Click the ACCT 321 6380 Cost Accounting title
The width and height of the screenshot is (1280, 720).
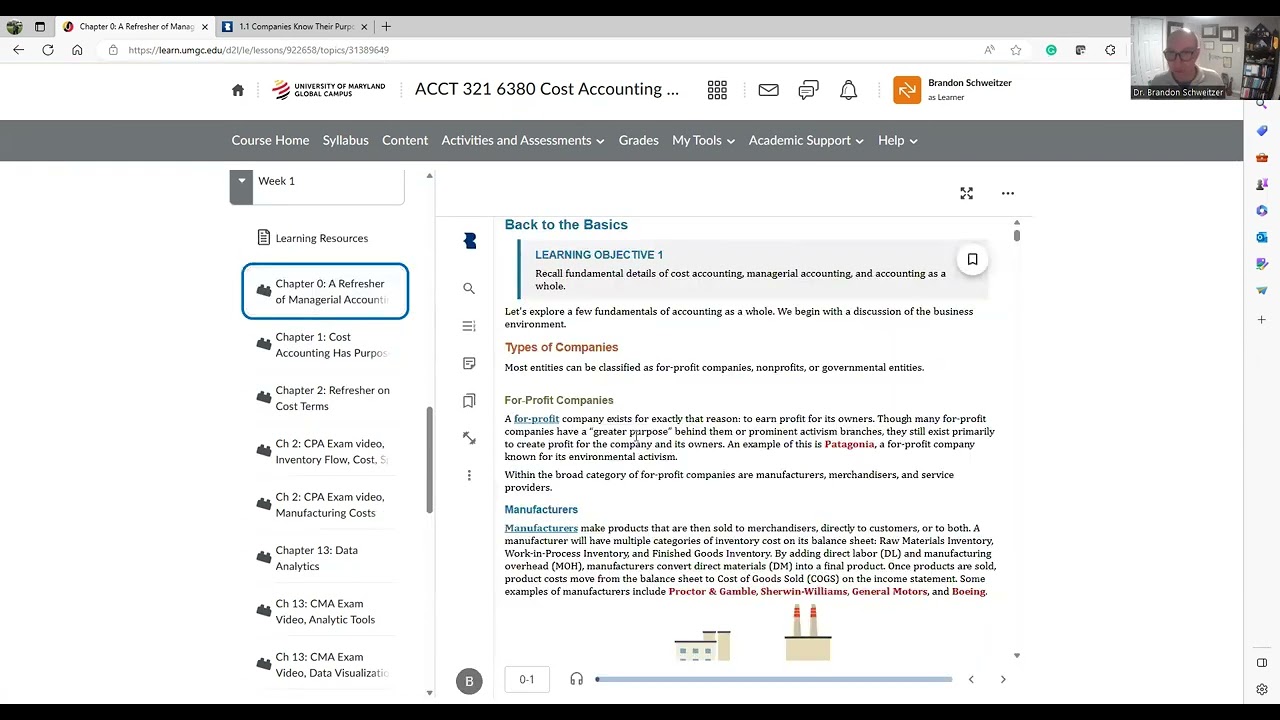tap(547, 89)
